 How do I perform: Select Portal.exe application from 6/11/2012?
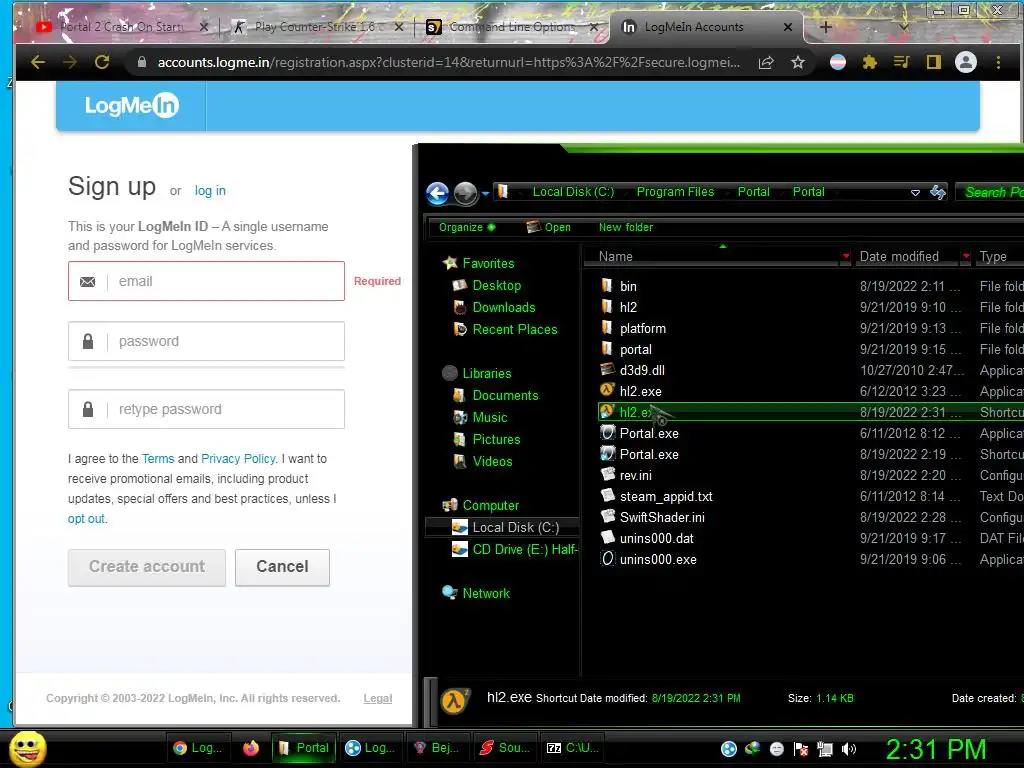[x=649, y=433]
